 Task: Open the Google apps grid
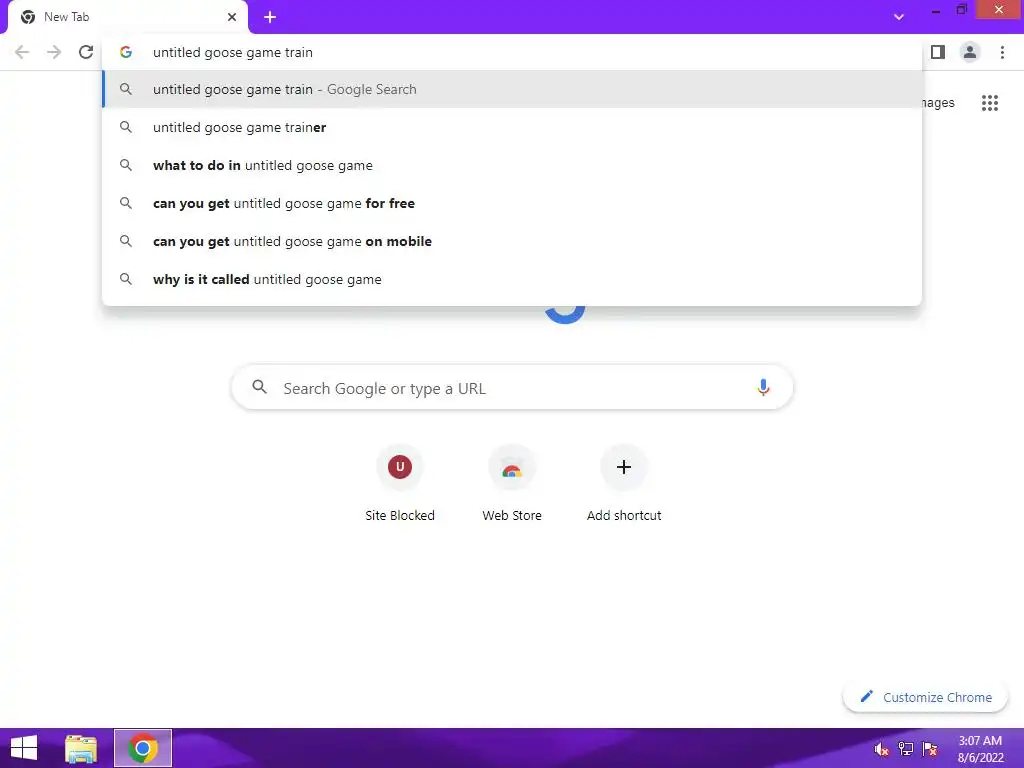(x=990, y=103)
